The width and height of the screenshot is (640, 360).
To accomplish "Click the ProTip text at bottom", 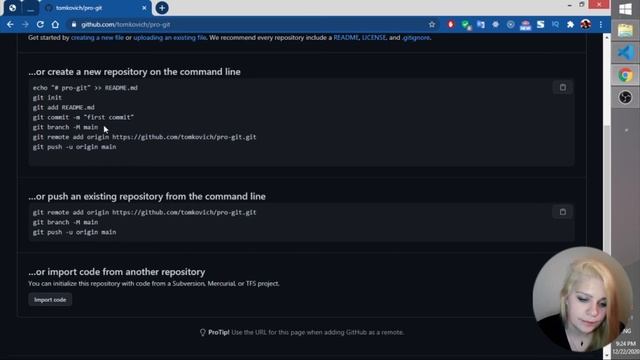I will (x=302, y=332).
